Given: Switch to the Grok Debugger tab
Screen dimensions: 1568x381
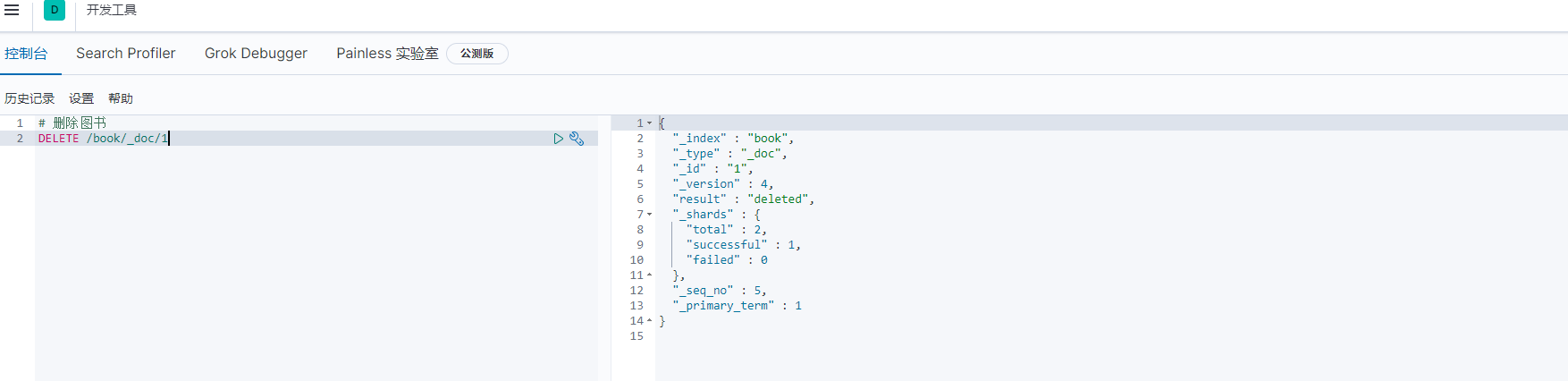Looking at the screenshot, I should [256, 54].
